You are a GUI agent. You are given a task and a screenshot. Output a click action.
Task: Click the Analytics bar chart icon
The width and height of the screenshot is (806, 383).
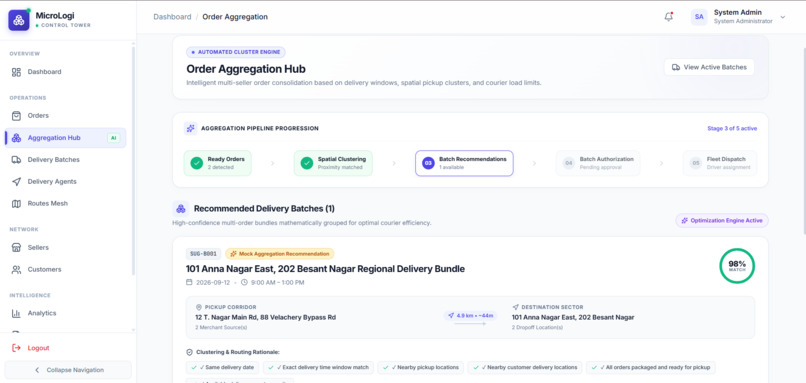[16, 313]
